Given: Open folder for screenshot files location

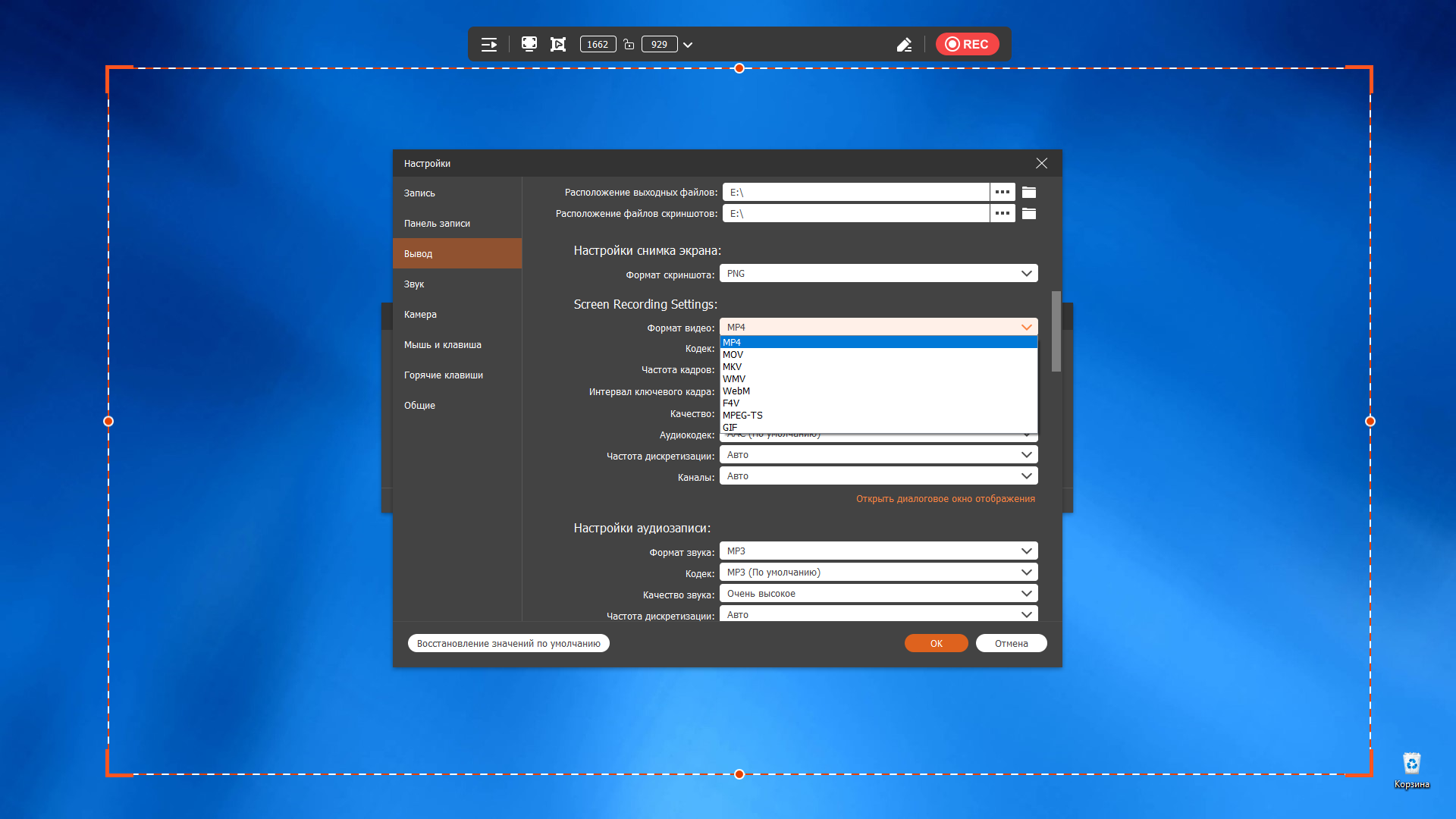Looking at the screenshot, I should 1029,214.
